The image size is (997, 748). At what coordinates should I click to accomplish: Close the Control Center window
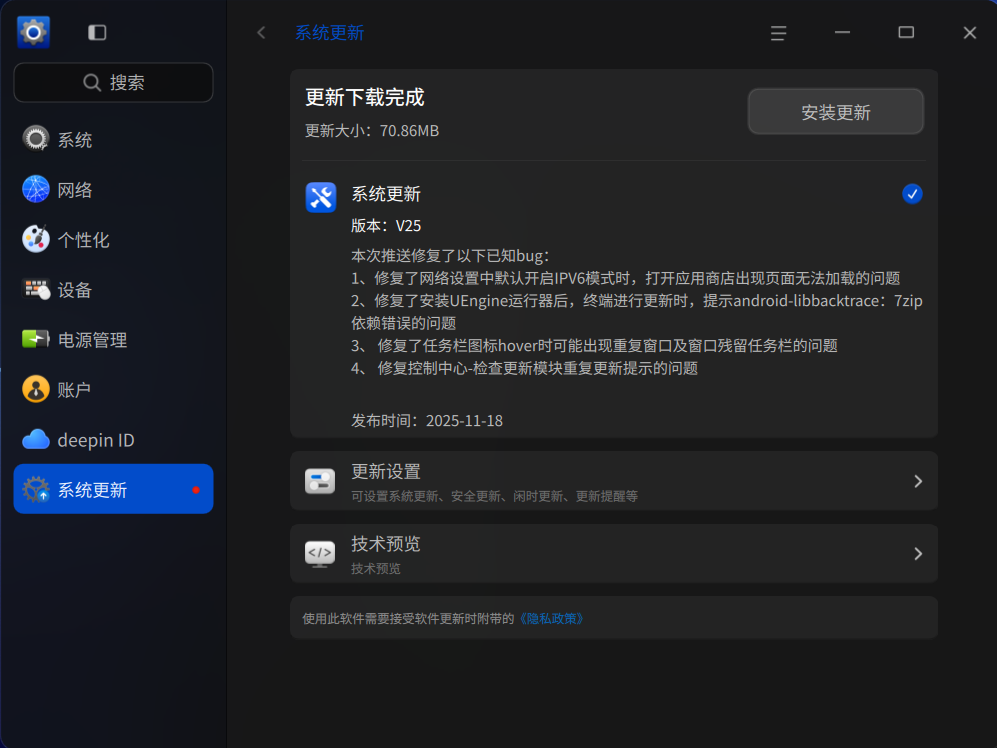click(x=970, y=32)
